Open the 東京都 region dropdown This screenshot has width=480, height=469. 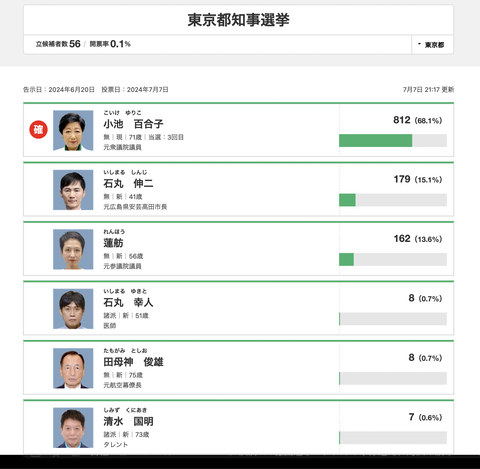432,45
